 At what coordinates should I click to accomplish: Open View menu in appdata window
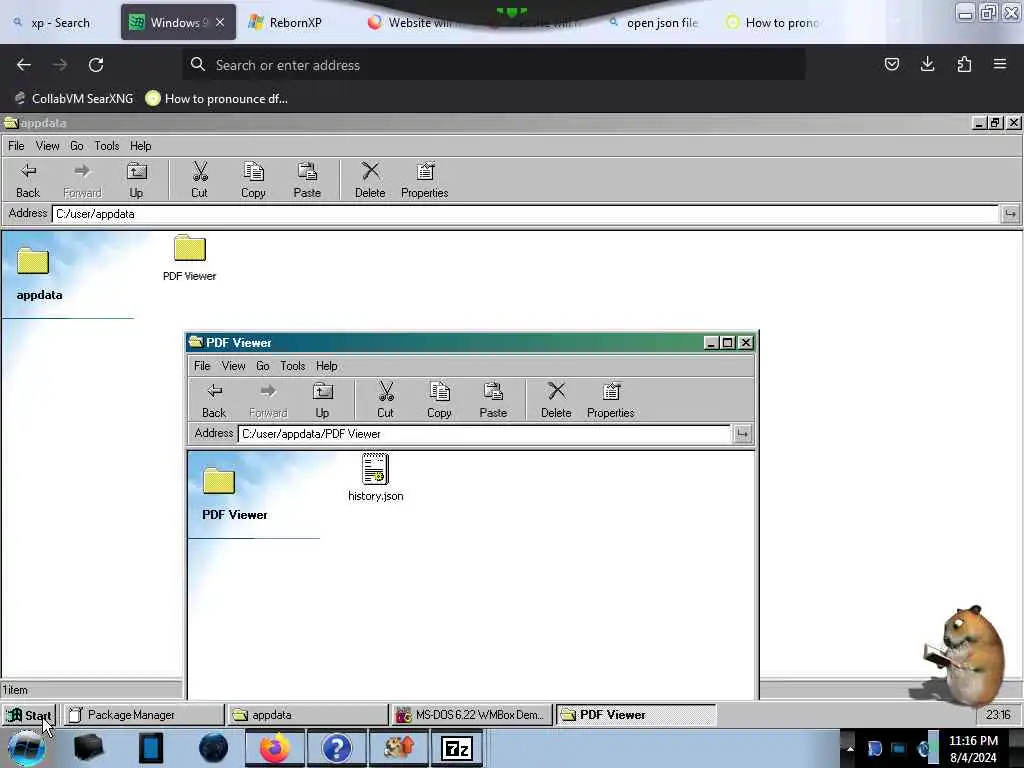pos(47,146)
